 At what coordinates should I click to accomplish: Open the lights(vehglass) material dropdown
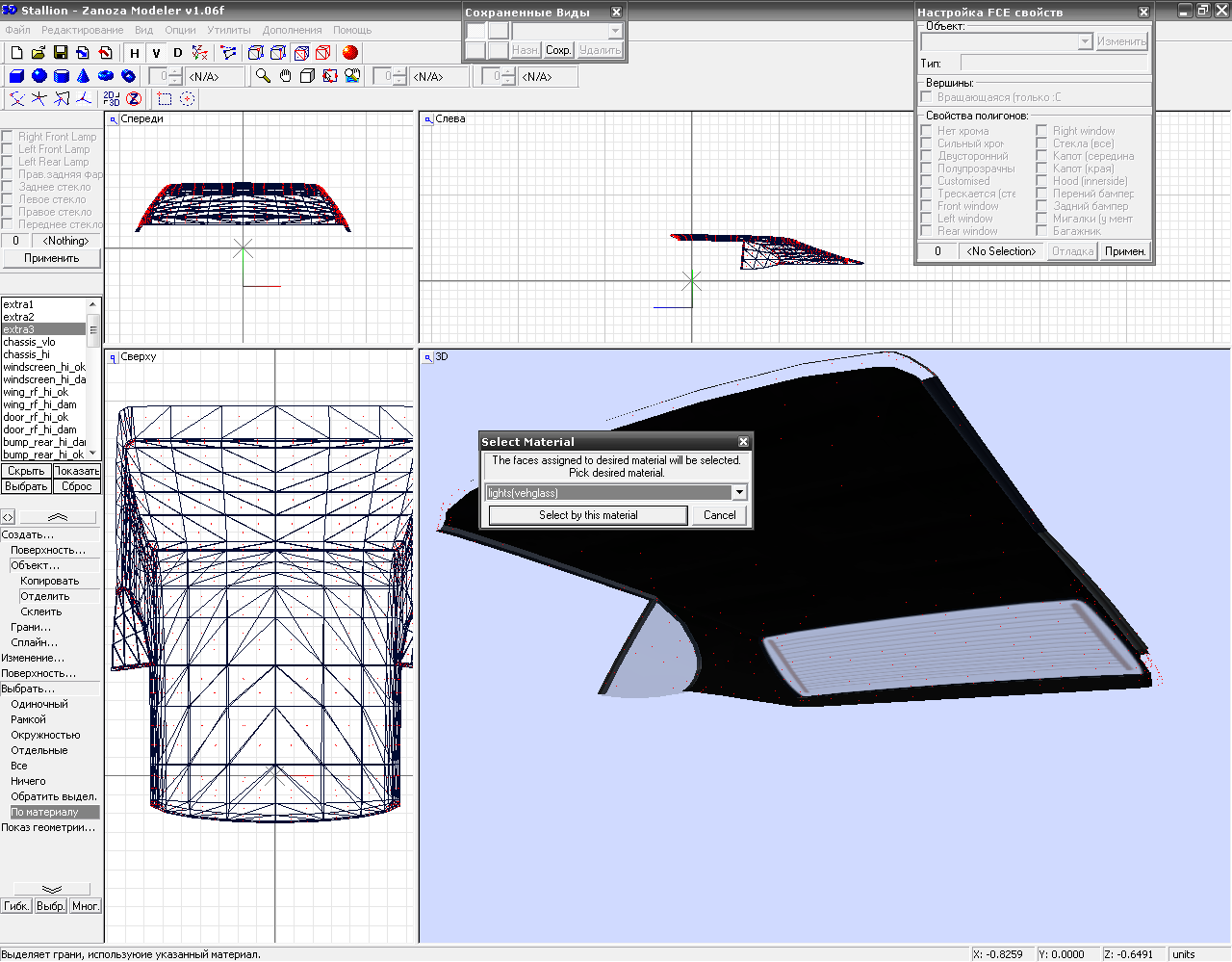739,493
